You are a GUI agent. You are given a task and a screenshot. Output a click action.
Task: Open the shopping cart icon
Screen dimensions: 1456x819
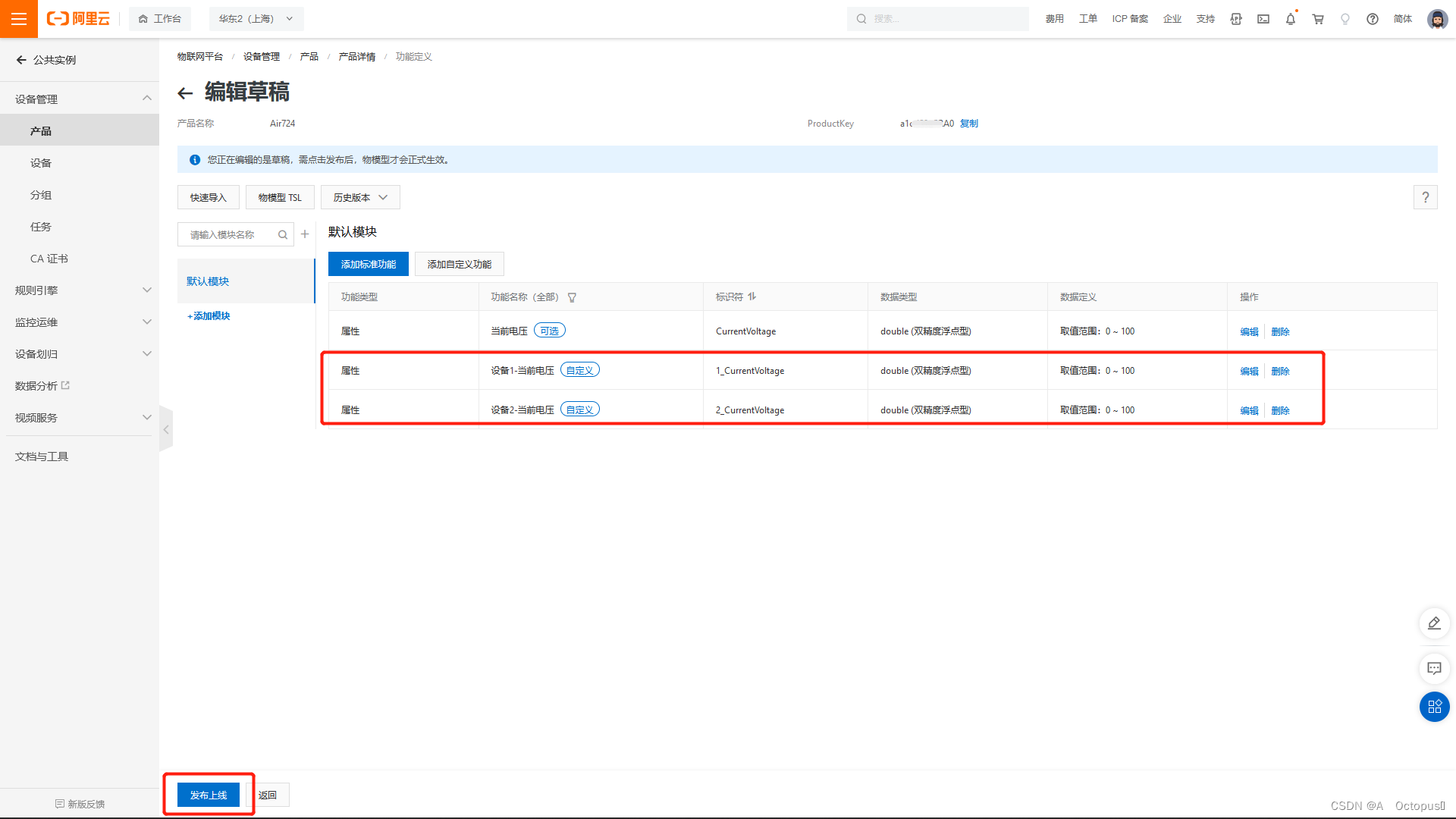(1318, 19)
